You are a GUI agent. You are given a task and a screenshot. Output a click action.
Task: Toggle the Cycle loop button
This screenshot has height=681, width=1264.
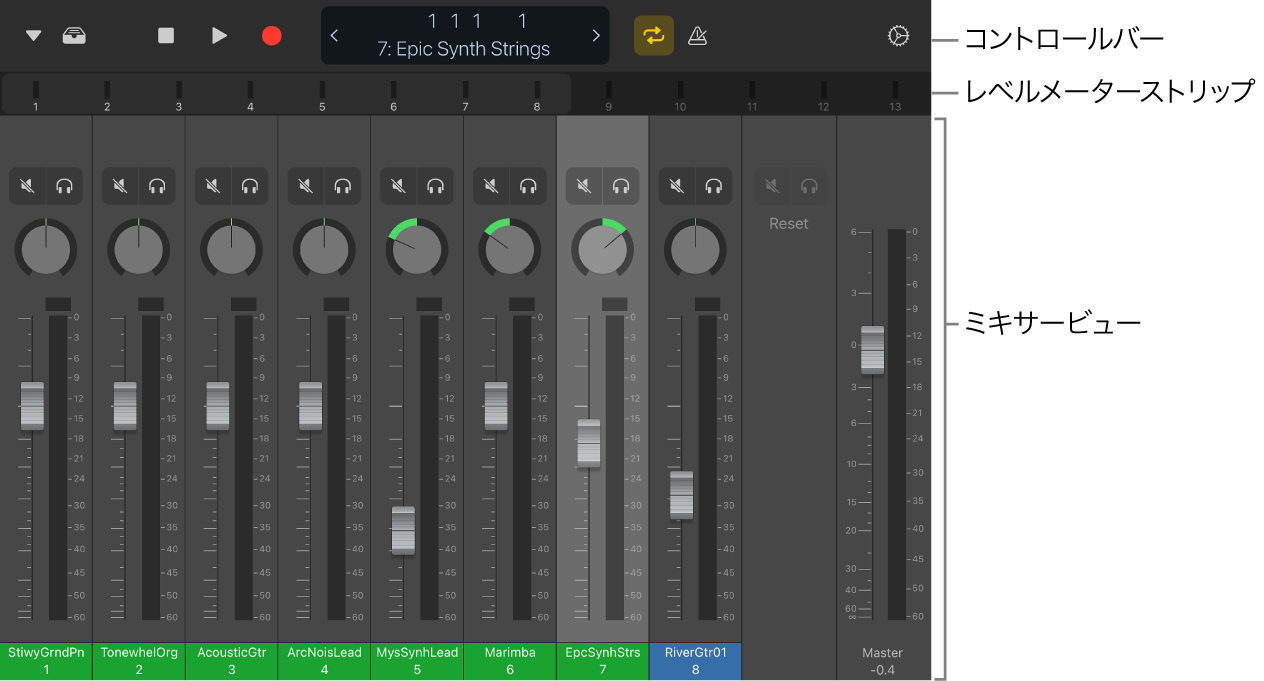(654, 35)
